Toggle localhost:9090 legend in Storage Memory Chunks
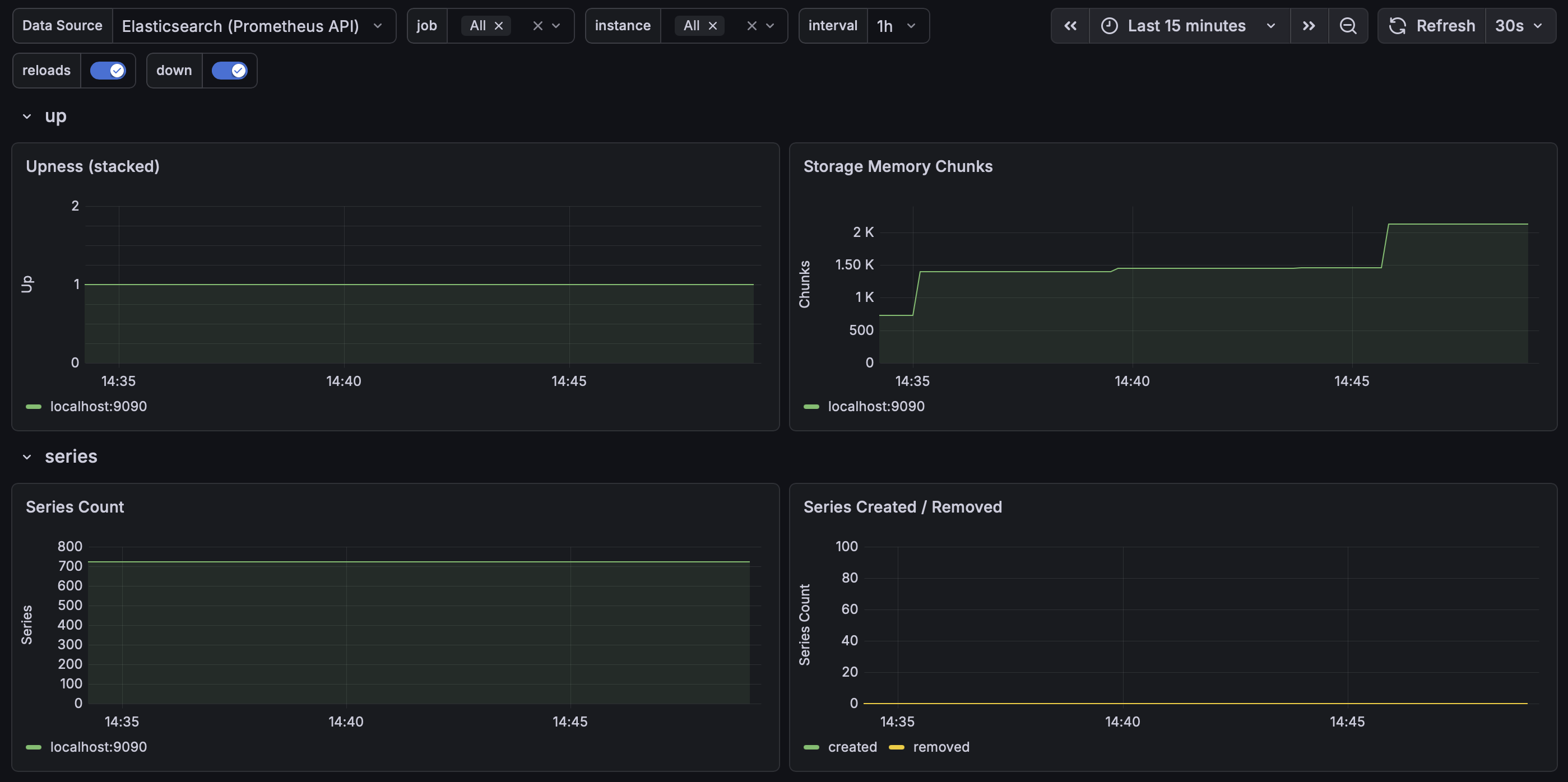Viewport: 1568px width, 782px height. pyautogui.click(x=876, y=406)
